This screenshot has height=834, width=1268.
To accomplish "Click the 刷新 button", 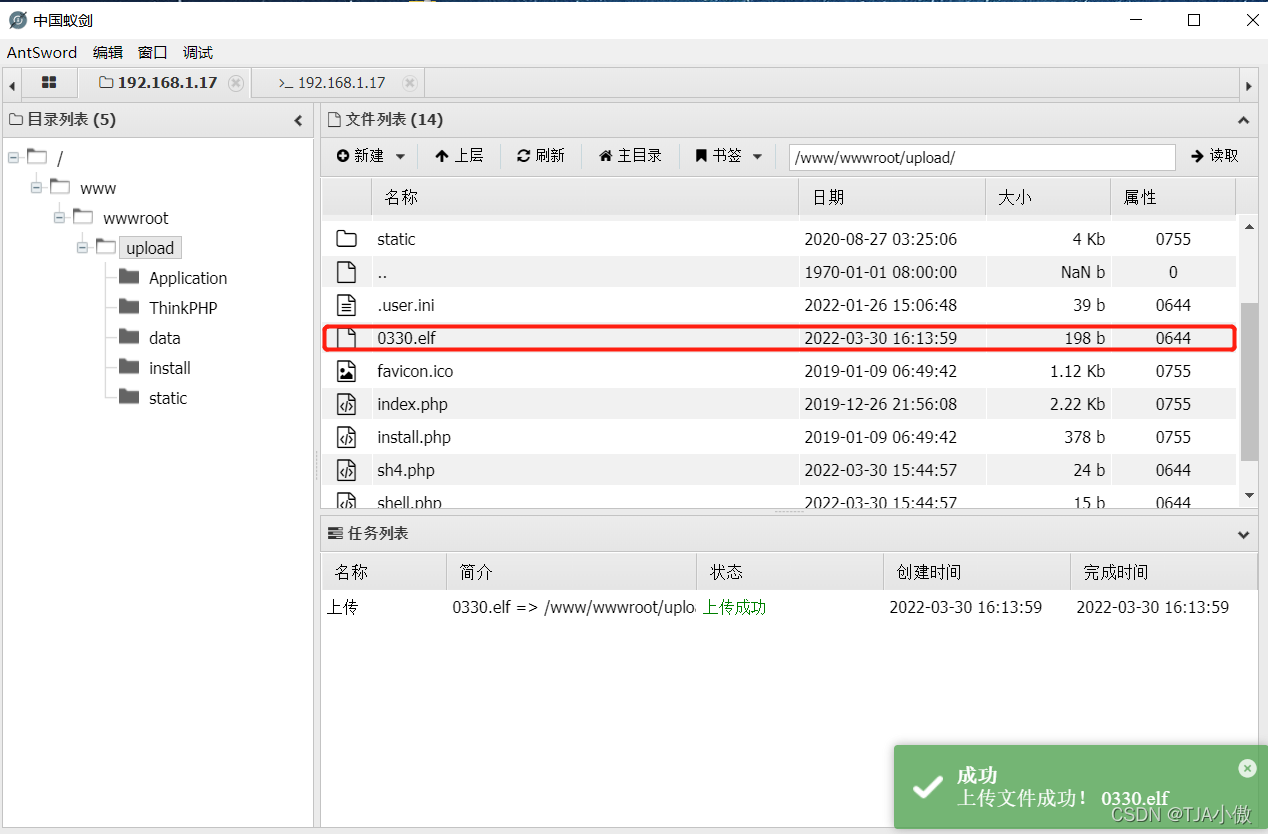I will coord(541,156).
